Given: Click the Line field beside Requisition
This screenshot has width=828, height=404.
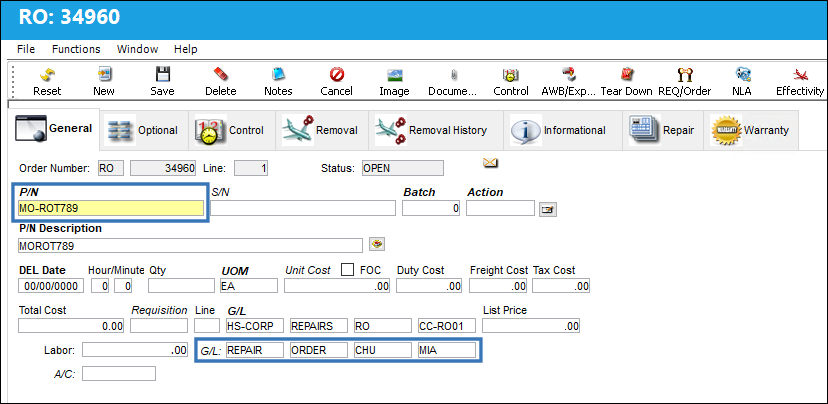Looking at the screenshot, I should click(207, 326).
